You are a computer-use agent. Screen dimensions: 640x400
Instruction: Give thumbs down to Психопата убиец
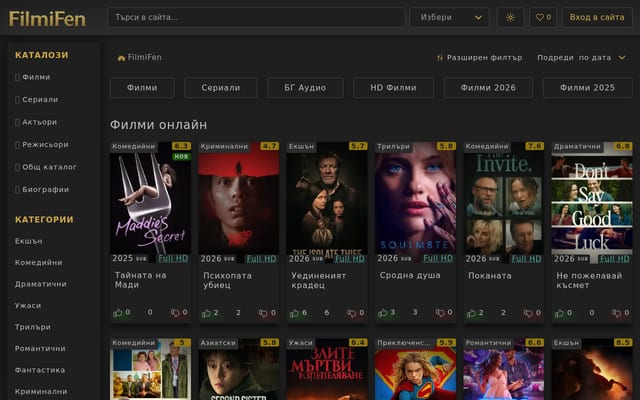click(267, 313)
